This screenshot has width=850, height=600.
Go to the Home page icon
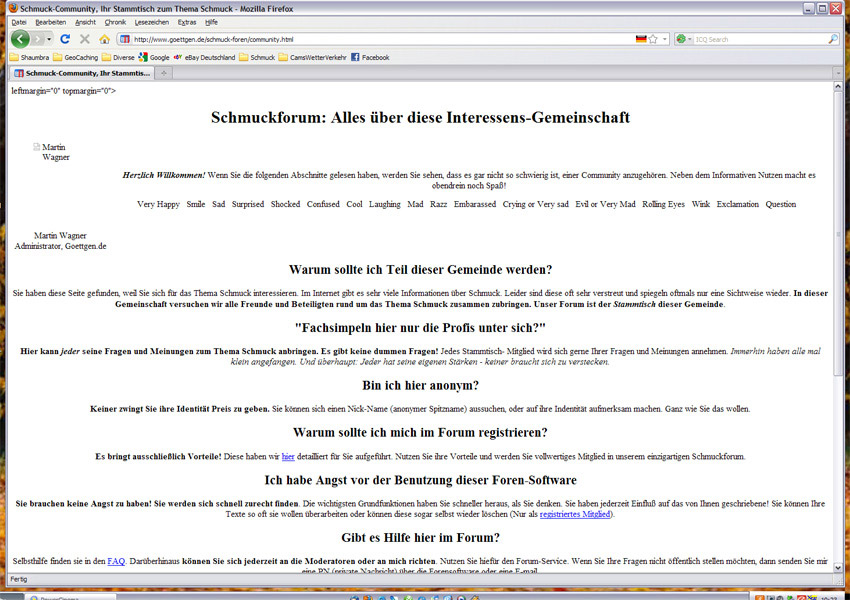click(x=104, y=39)
